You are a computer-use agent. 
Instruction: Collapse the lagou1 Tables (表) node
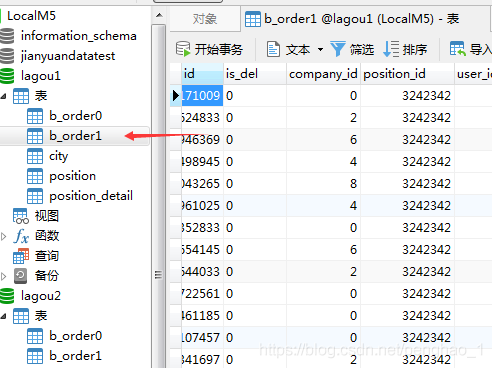[x=4, y=96]
